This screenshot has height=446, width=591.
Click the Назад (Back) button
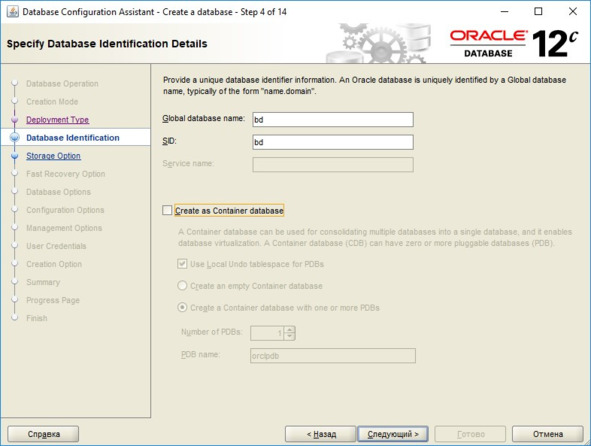[x=320, y=434]
